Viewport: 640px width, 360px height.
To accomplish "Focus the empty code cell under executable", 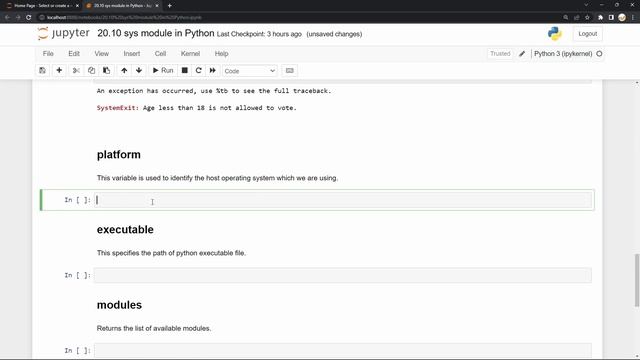I will [x=343, y=275].
